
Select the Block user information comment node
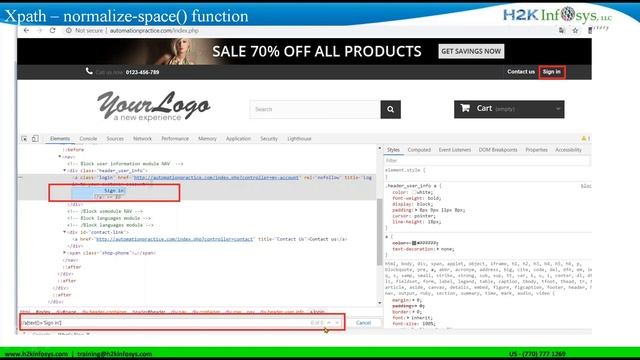[x=126, y=164]
